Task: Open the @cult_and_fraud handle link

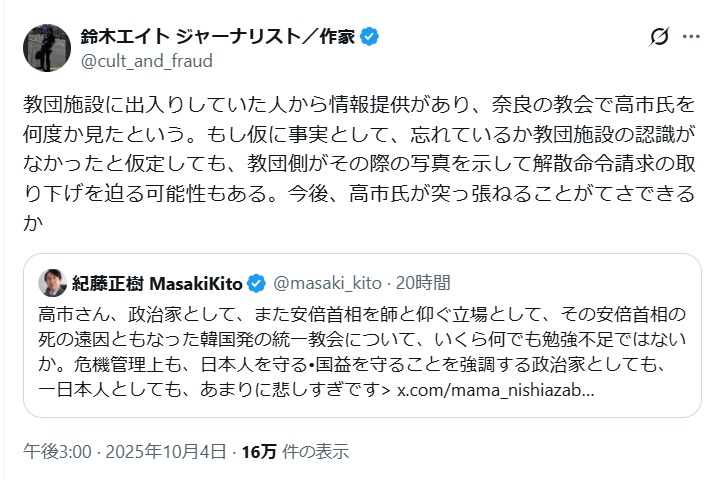Action: [x=146, y=61]
